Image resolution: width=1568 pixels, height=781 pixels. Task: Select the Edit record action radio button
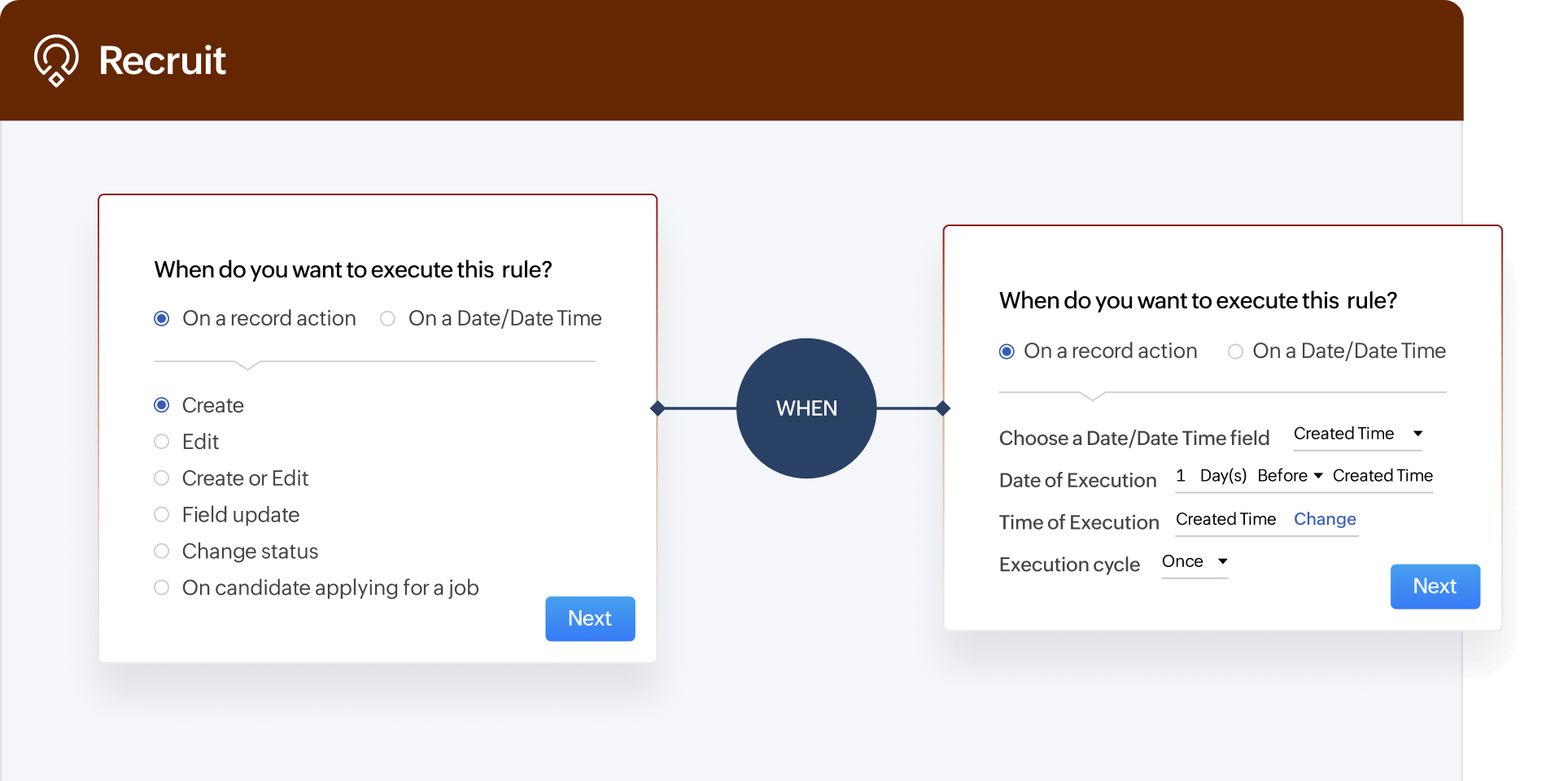click(161, 441)
